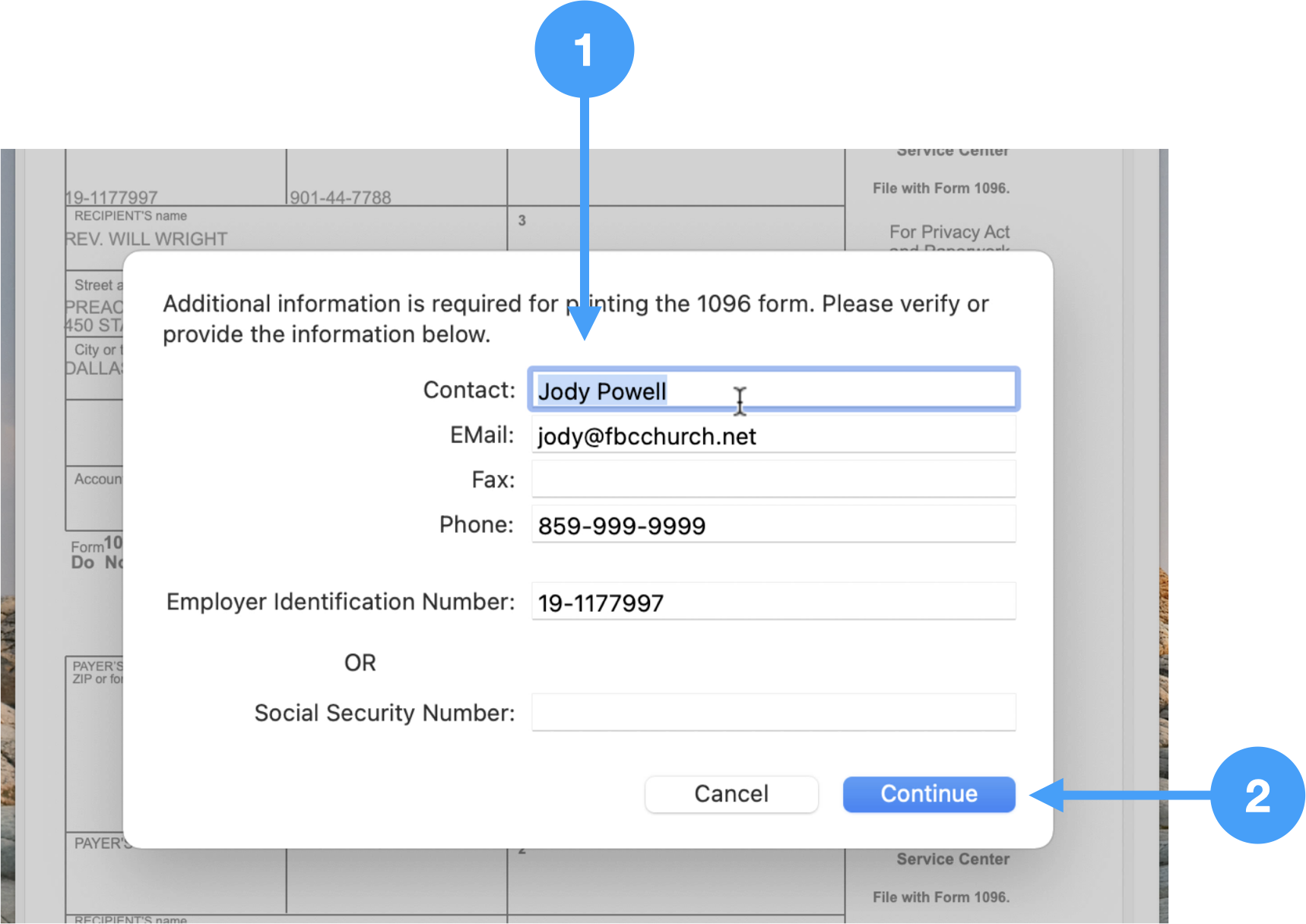
Task: Click the "For Privacy Act" text on the form
Action: 949,232
